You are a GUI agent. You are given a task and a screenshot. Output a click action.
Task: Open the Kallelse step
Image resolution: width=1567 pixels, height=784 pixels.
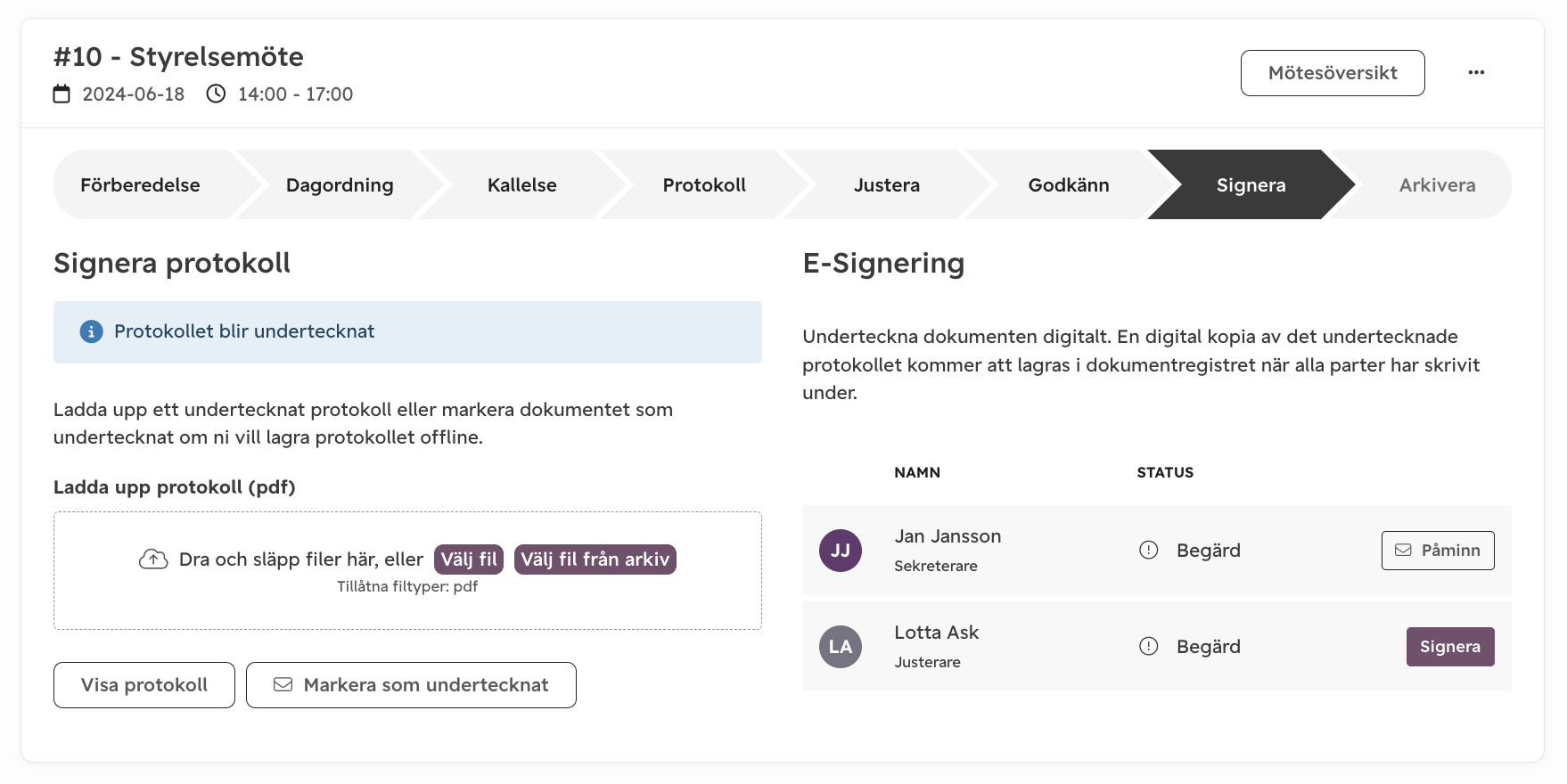[x=521, y=184]
